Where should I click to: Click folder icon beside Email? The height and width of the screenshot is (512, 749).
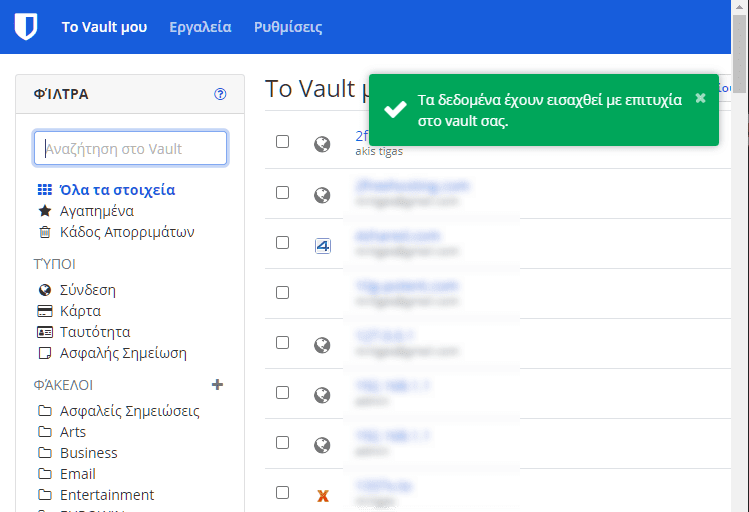tap(45, 474)
